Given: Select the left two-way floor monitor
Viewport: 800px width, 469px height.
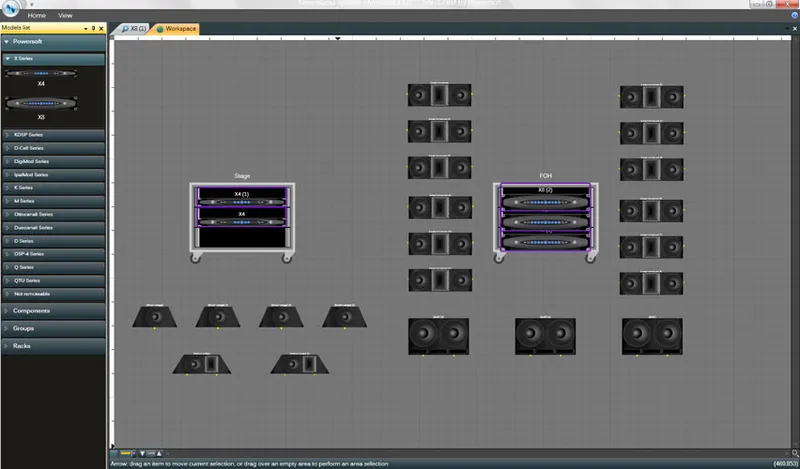Looking at the screenshot, I should click(x=202, y=363).
